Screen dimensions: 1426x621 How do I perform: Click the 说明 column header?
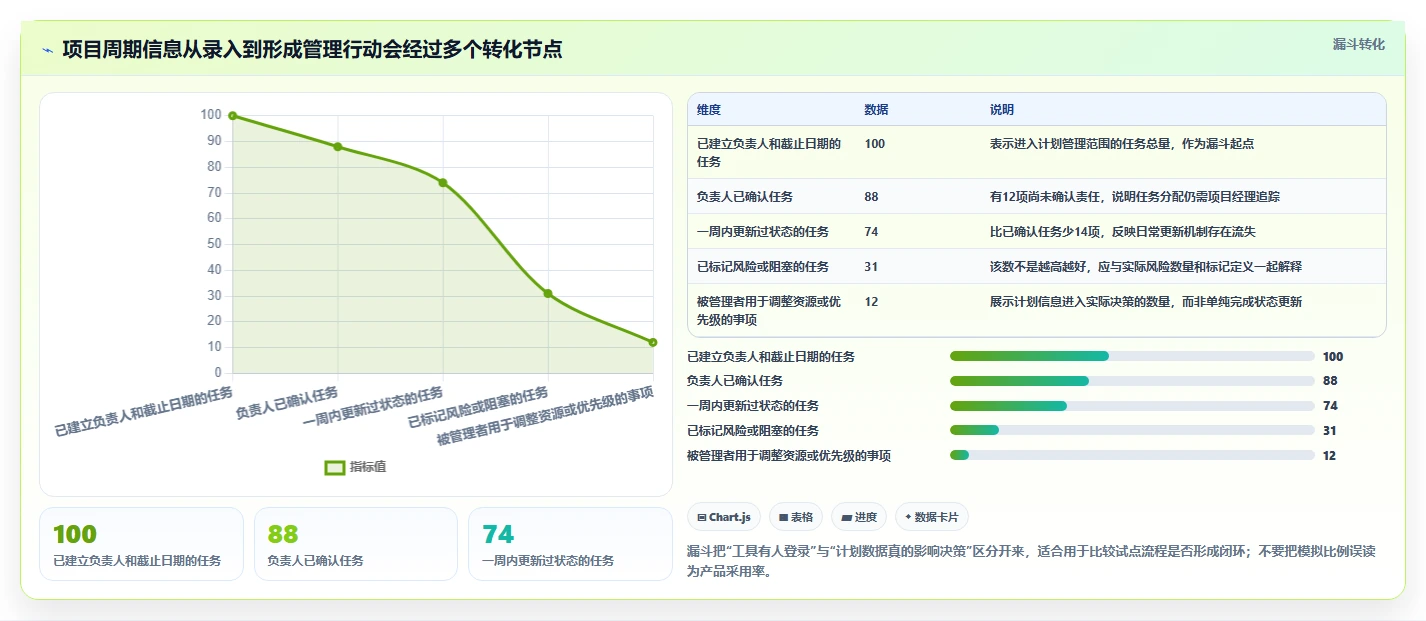pos(1002,110)
